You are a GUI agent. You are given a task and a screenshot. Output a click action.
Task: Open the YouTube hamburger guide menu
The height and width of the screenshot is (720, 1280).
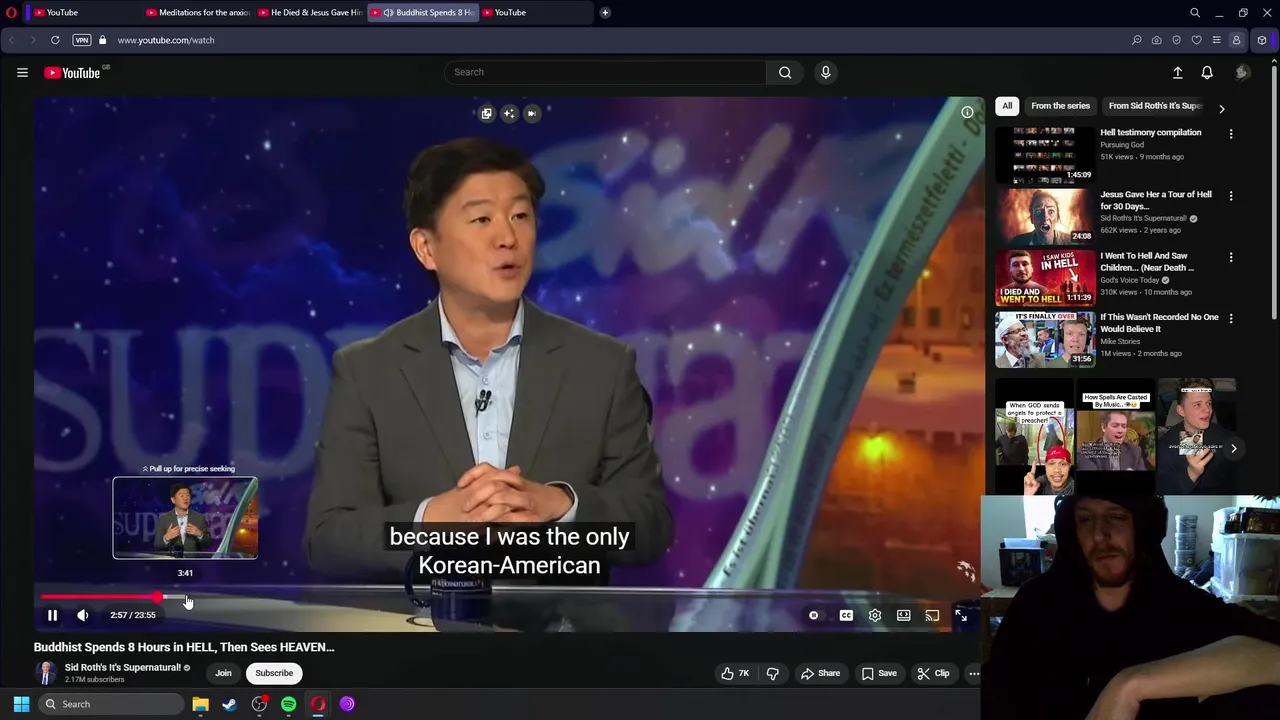22,72
